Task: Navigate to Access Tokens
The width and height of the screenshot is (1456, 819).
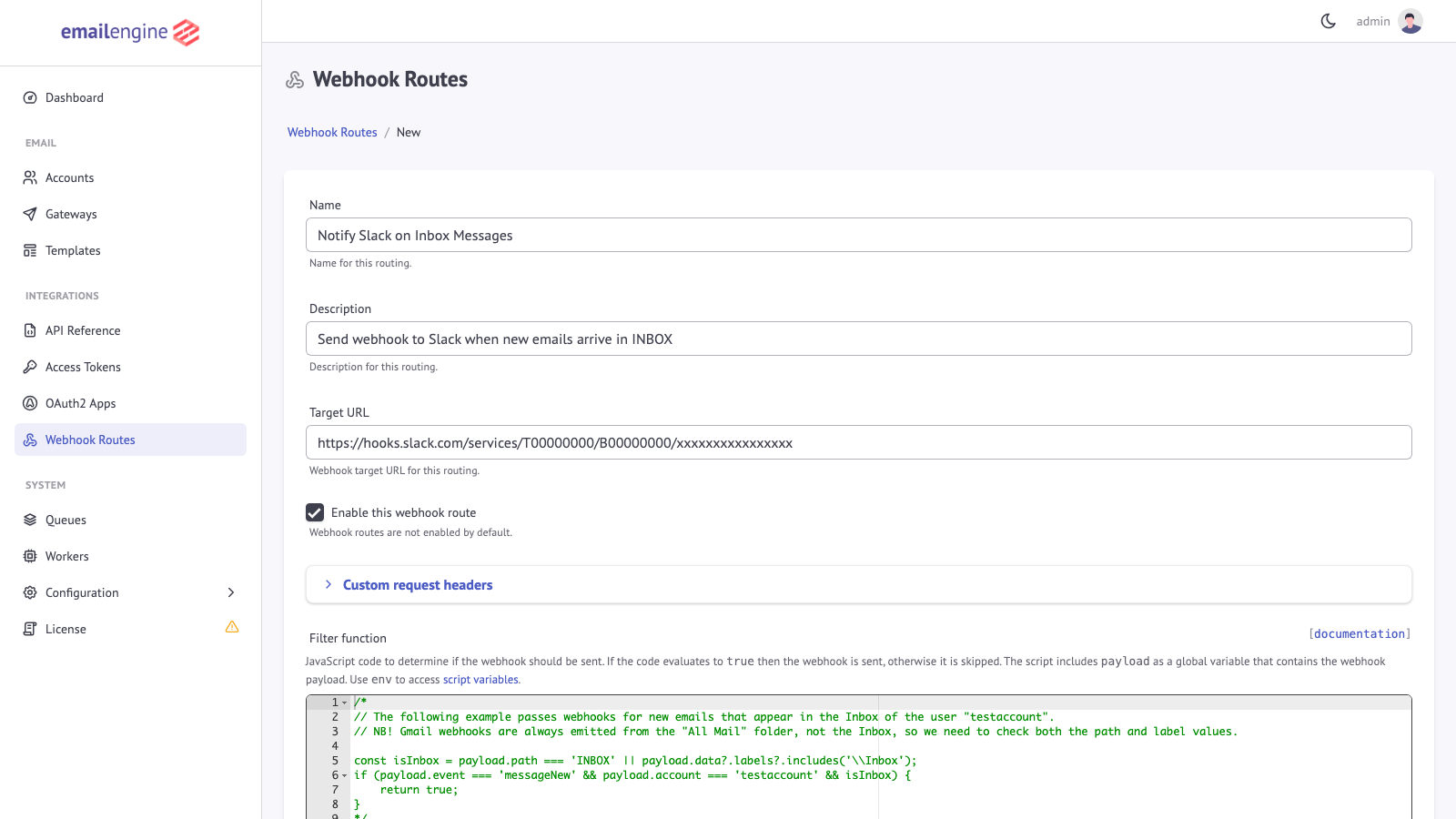Action: (130, 367)
